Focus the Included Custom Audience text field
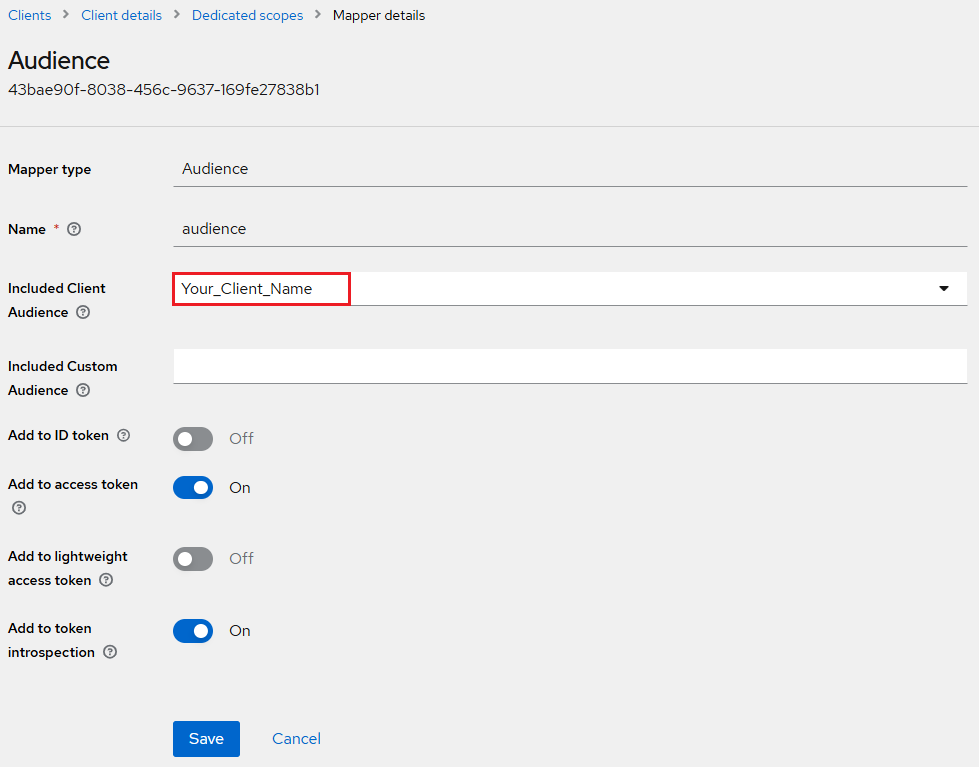The height and width of the screenshot is (767, 979). tap(569, 366)
